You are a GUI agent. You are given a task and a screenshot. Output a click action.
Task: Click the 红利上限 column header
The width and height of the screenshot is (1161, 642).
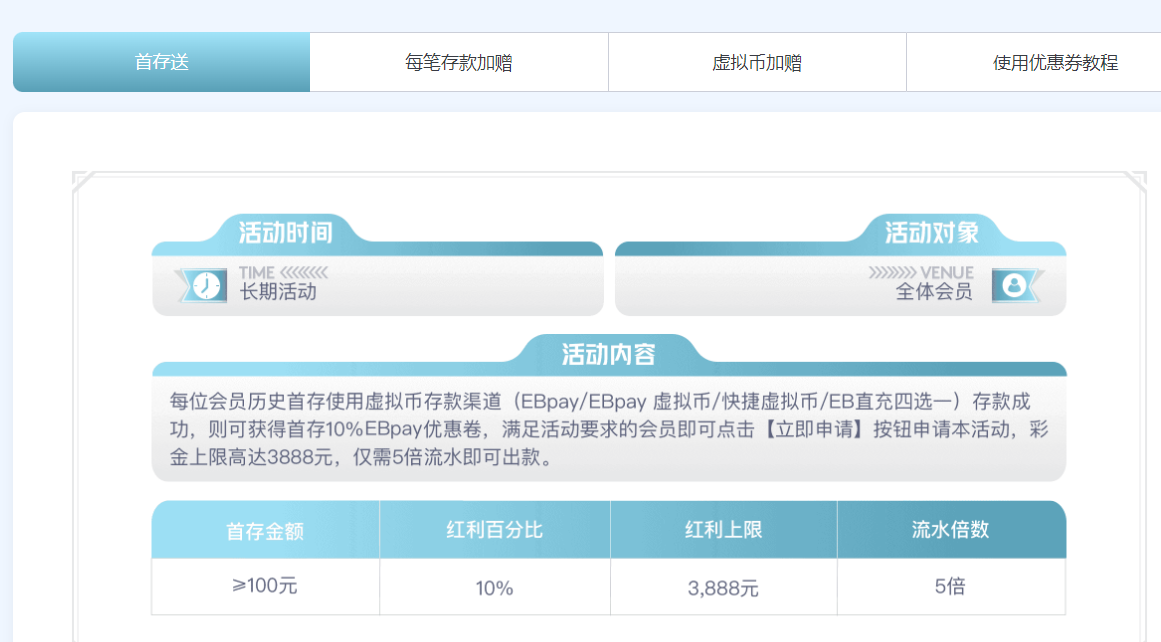[723, 530]
